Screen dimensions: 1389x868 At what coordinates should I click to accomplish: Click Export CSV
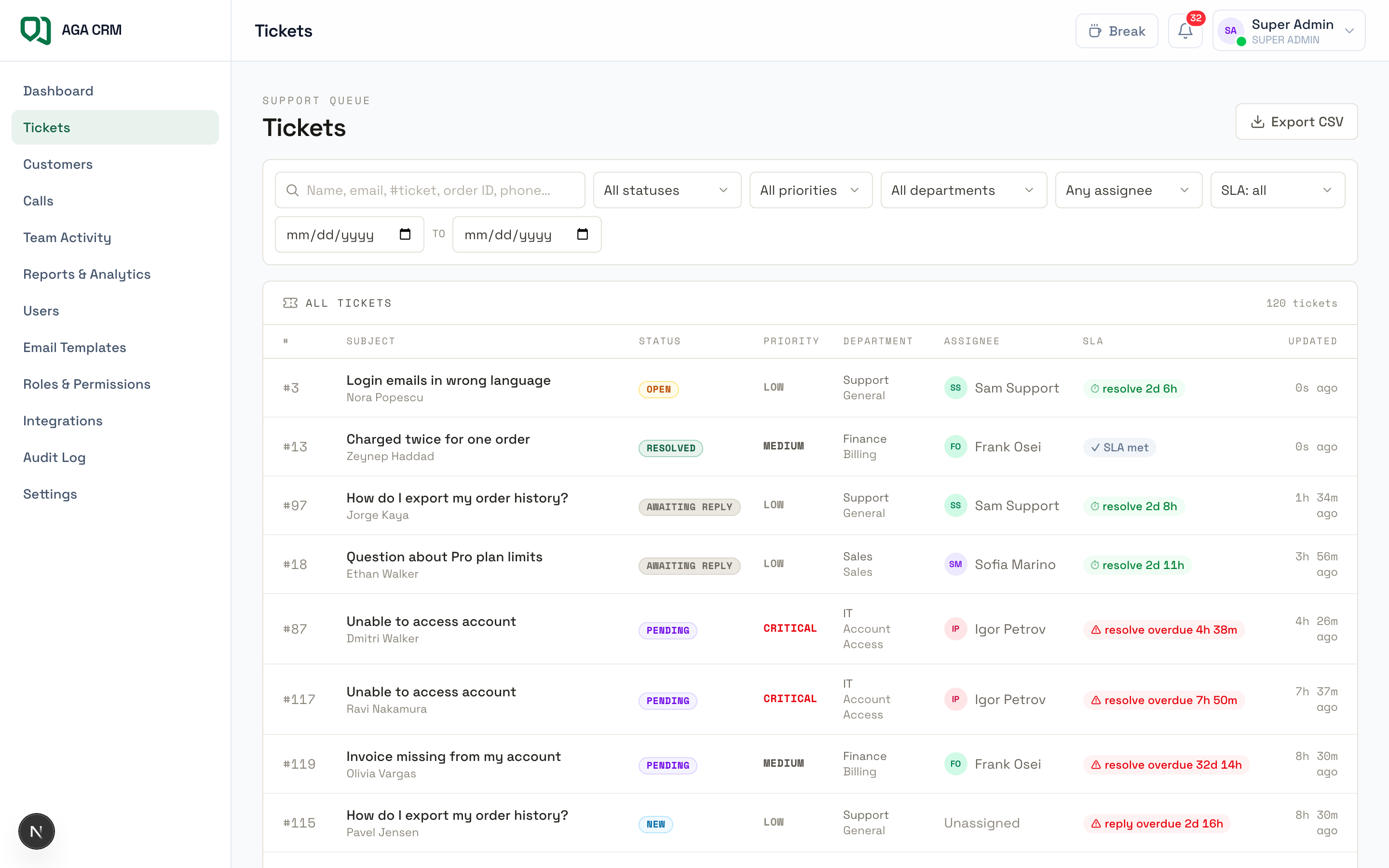pyautogui.click(x=1296, y=122)
